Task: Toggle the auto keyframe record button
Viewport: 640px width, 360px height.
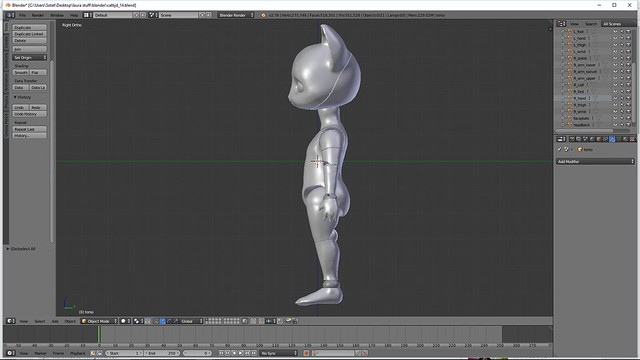Action: (x=306, y=353)
